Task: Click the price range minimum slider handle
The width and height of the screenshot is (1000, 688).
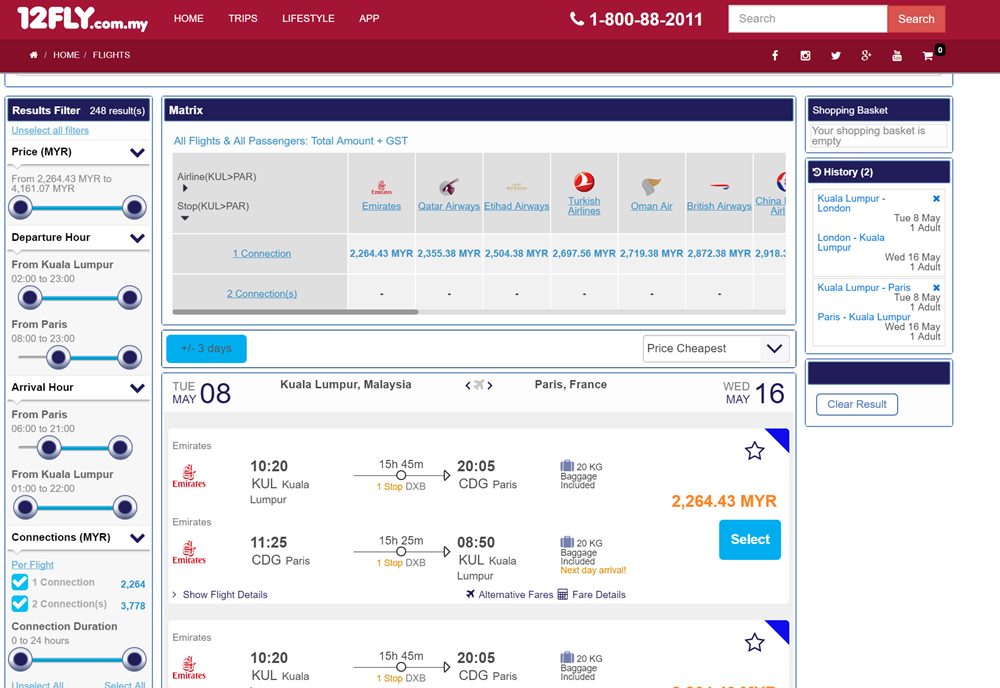Action: pyautogui.click(x=20, y=207)
